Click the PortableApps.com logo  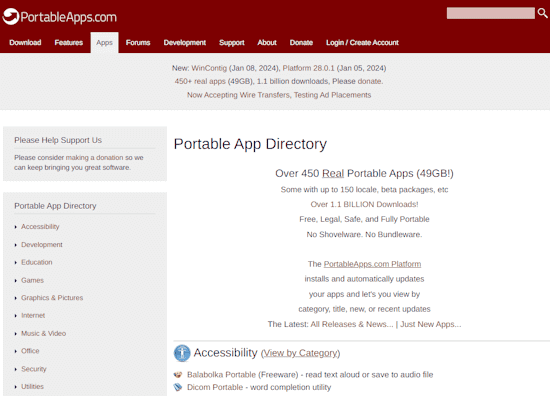(x=60, y=16)
